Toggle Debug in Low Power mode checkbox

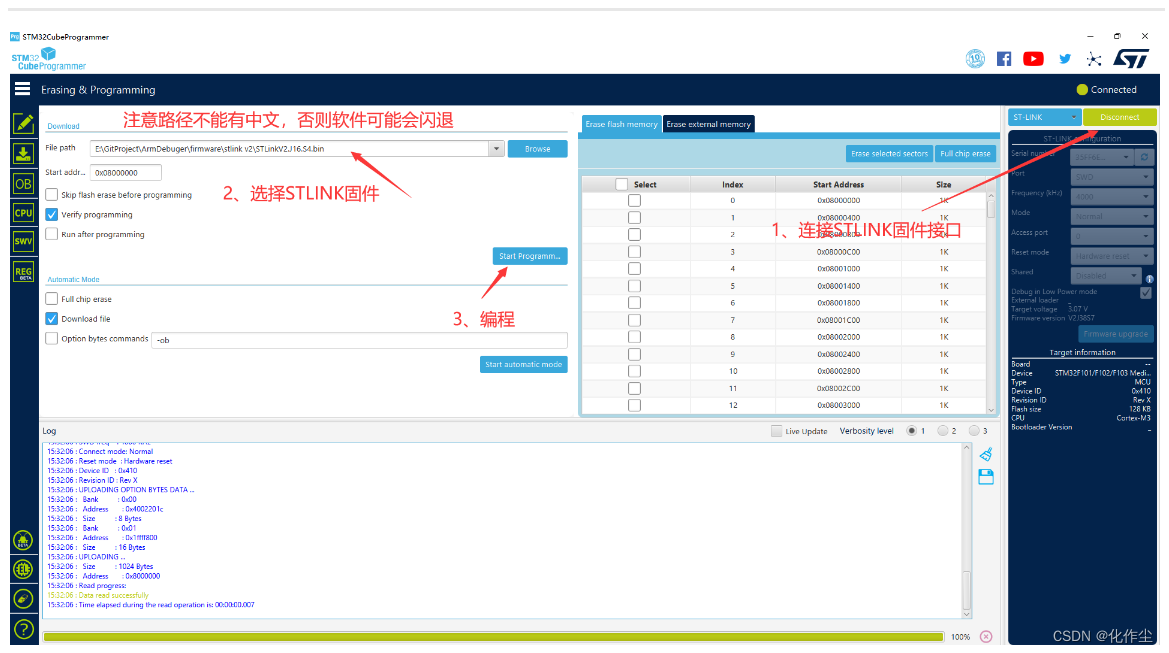pyautogui.click(x=1146, y=293)
